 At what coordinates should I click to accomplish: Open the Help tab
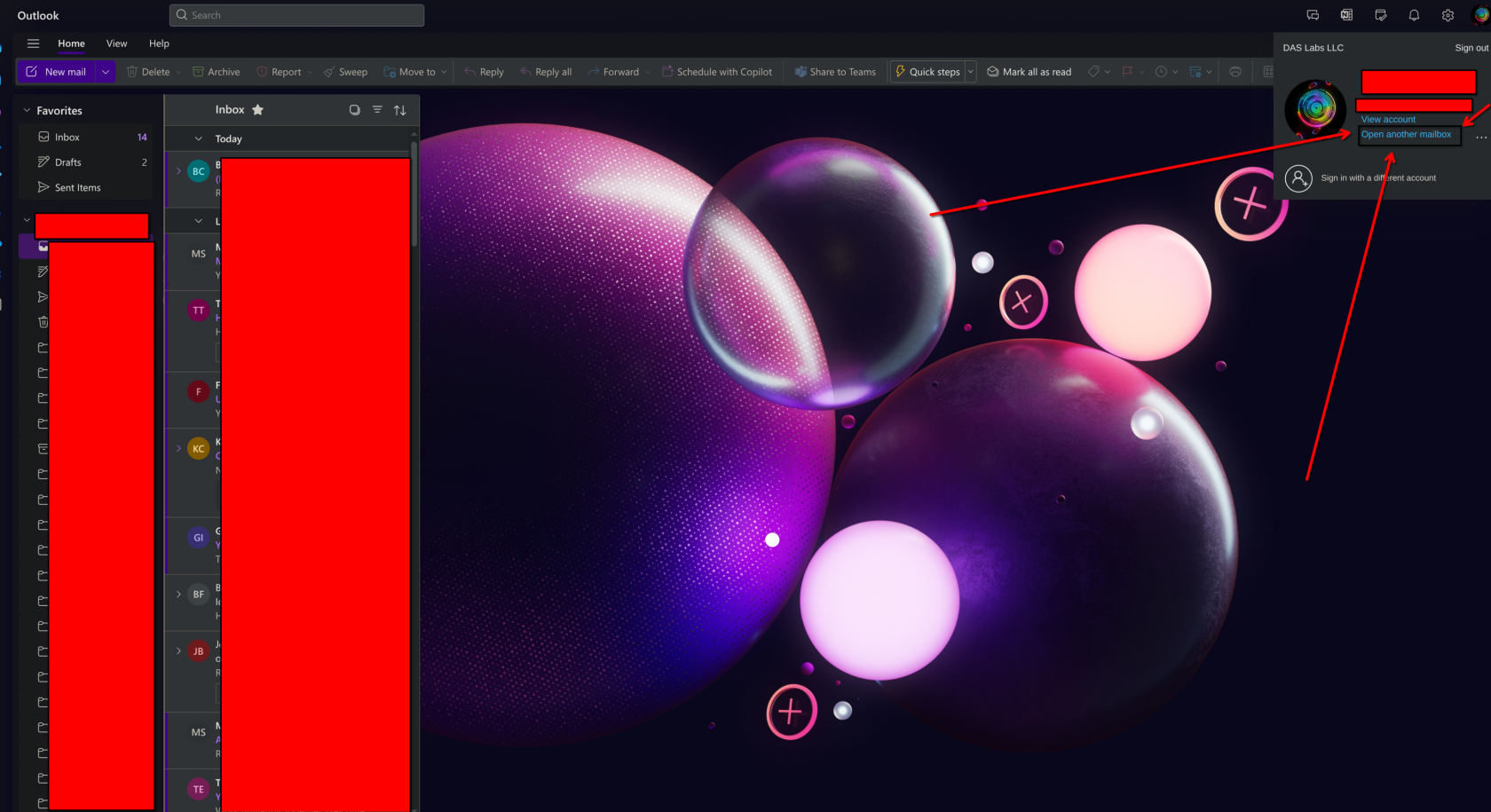159,43
